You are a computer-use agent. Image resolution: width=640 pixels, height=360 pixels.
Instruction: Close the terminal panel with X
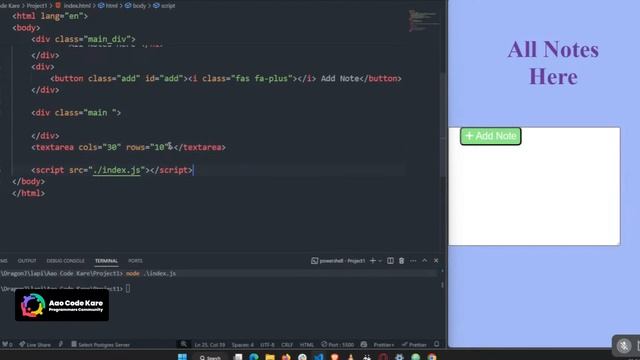(x=436, y=260)
